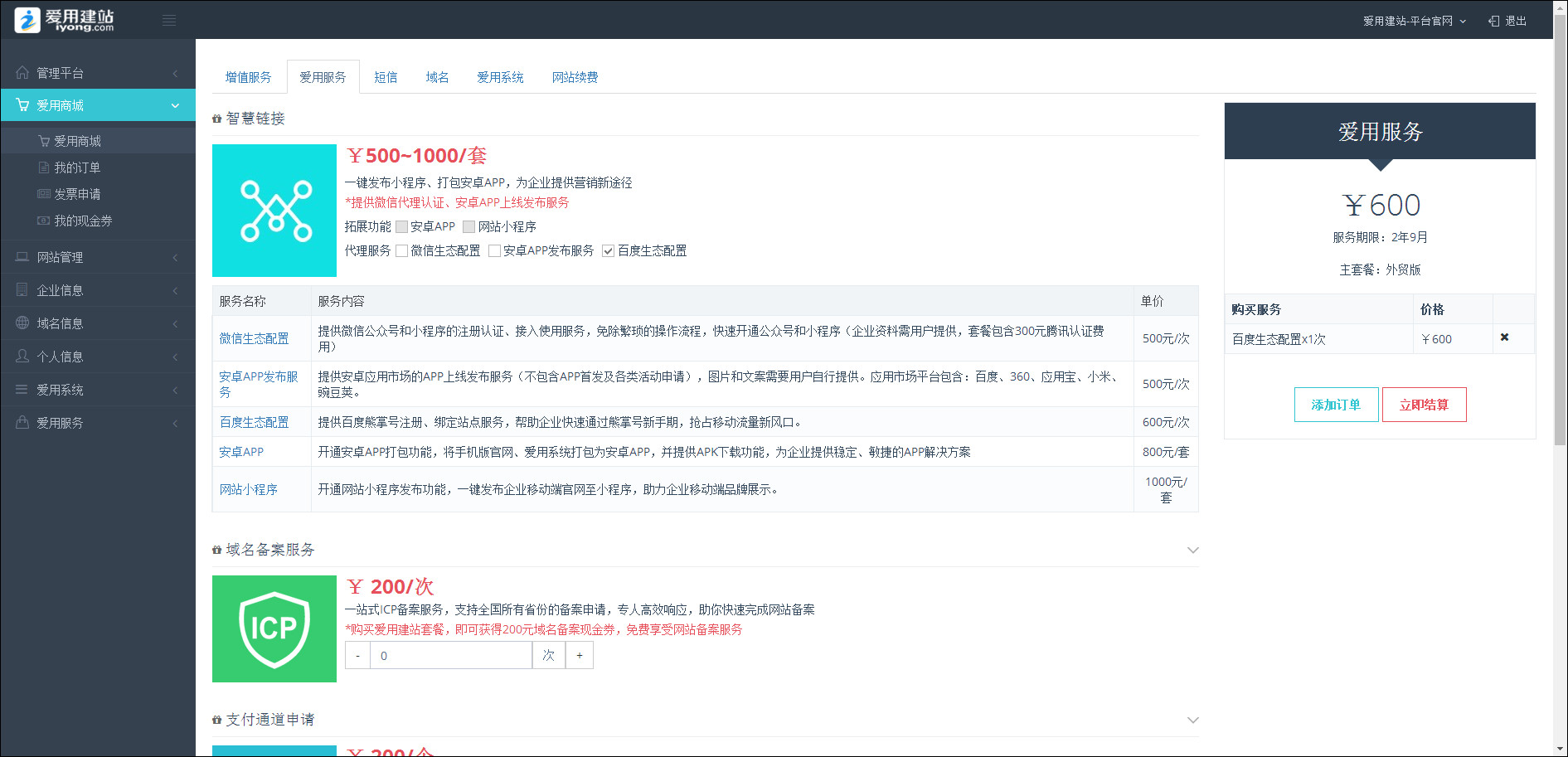This screenshot has height=757, width=1568.
Task: Click the list icon beside 爱用系统 sidebar
Action: tap(22, 389)
